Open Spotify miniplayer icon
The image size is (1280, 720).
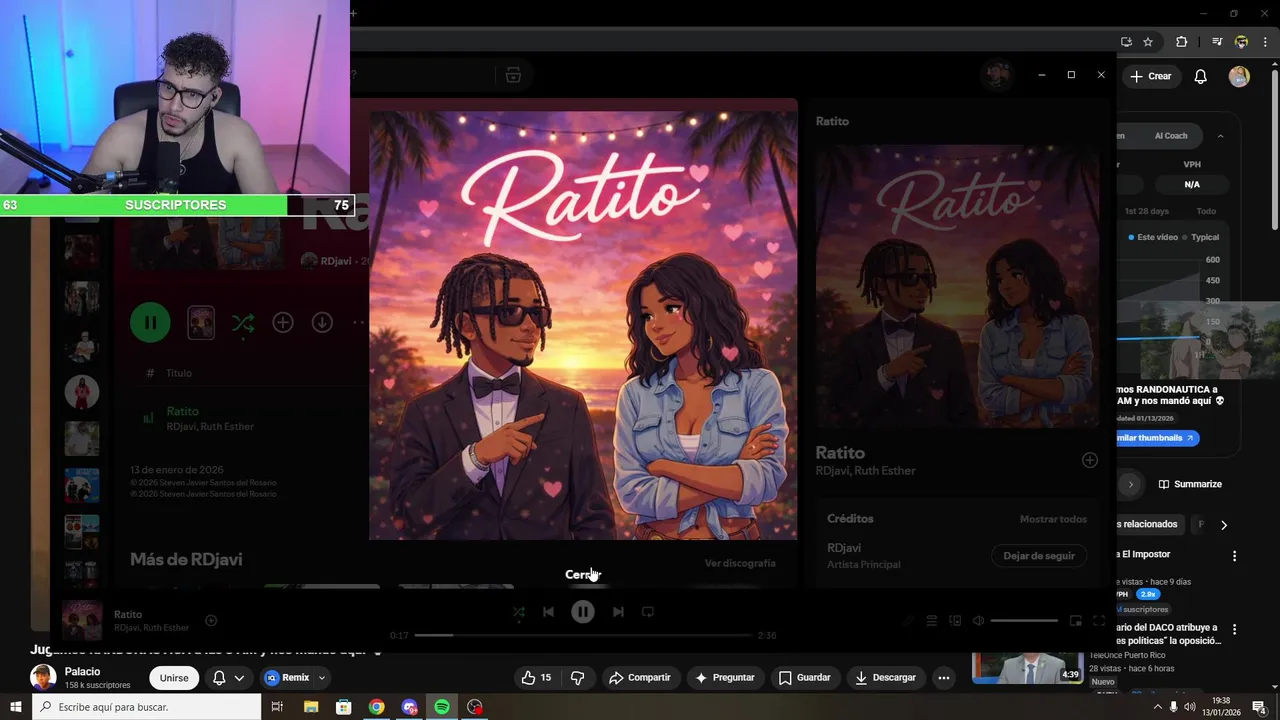point(1076,621)
